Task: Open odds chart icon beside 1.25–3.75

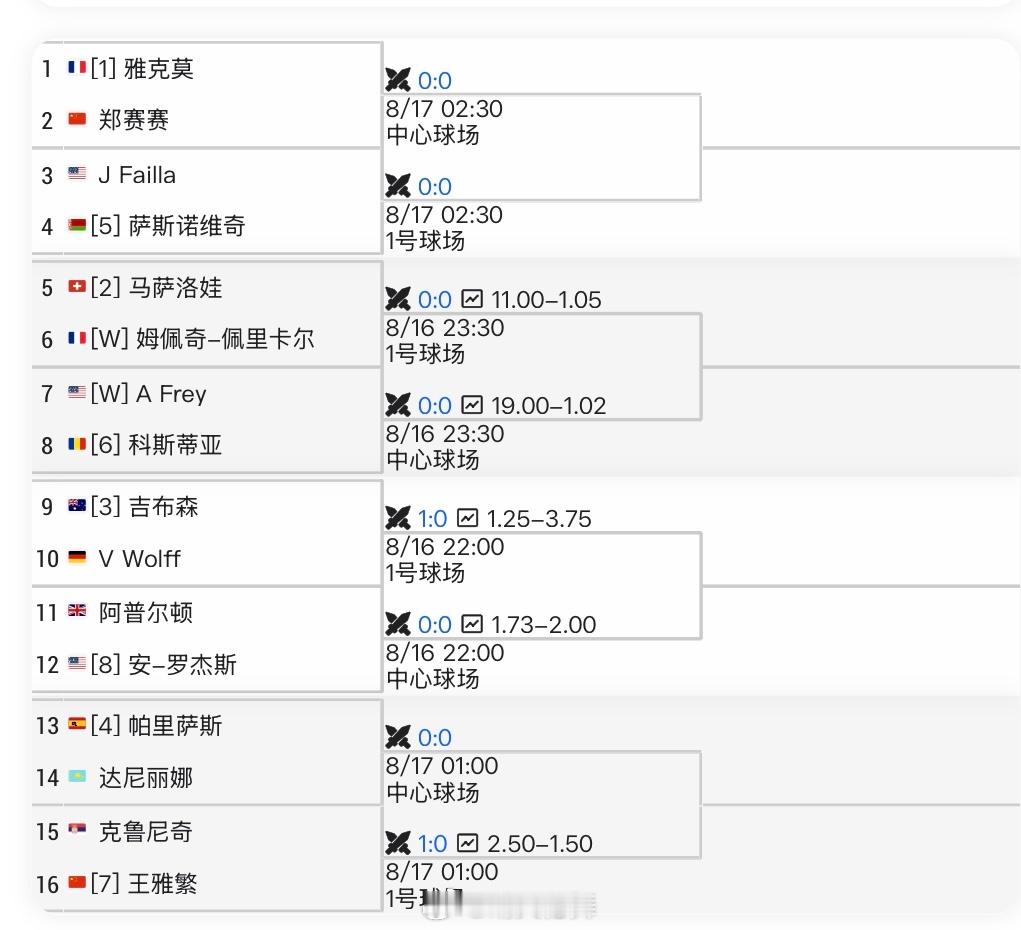Action: (468, 518)
